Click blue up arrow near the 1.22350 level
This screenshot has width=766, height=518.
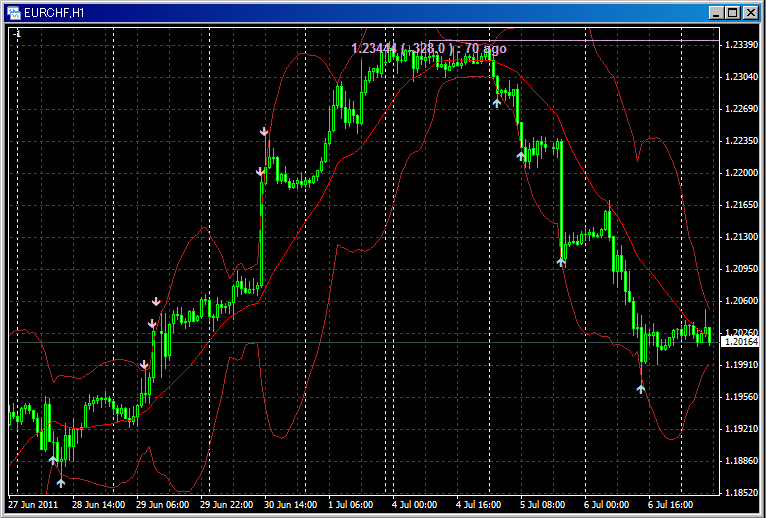click(521, 155)
